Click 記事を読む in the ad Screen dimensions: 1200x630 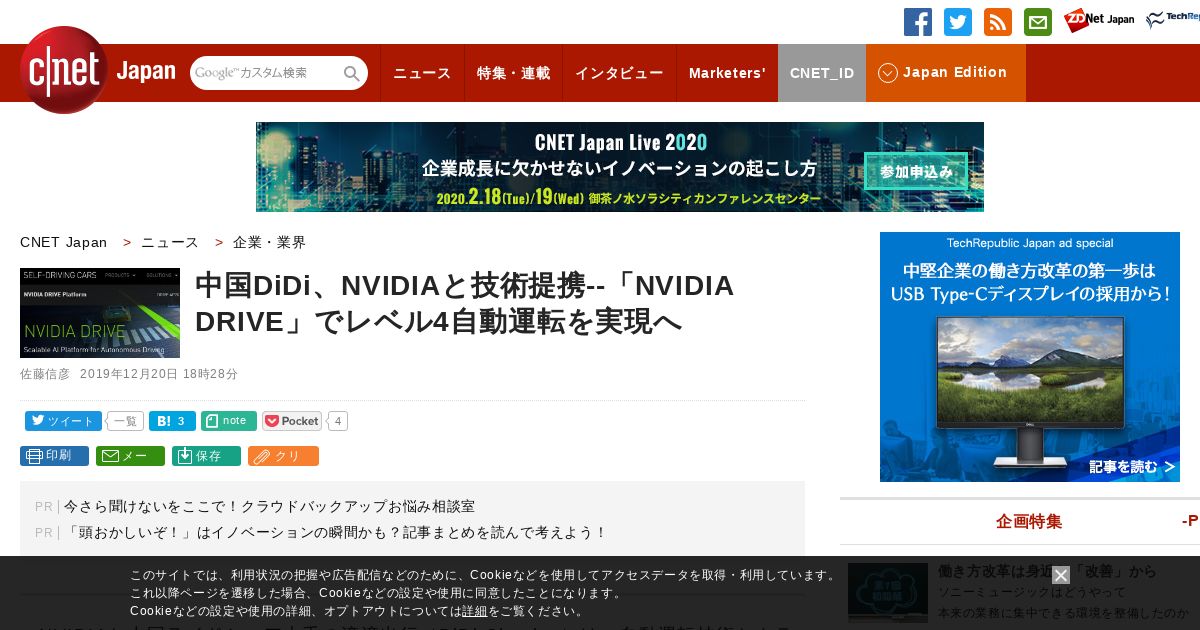tap(1132, 467)
